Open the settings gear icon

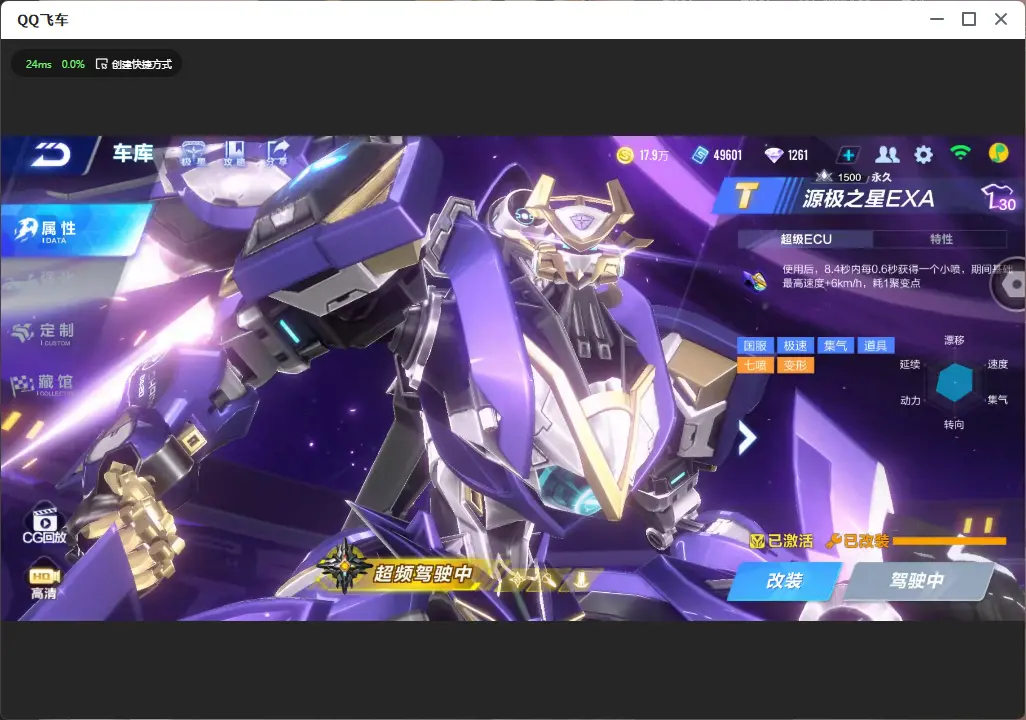pyautogui.click(x=923, y=155)
